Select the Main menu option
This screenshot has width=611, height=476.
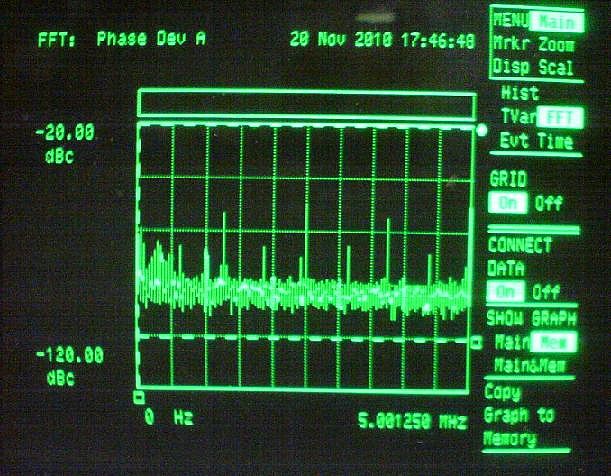(x=557, y=22)
